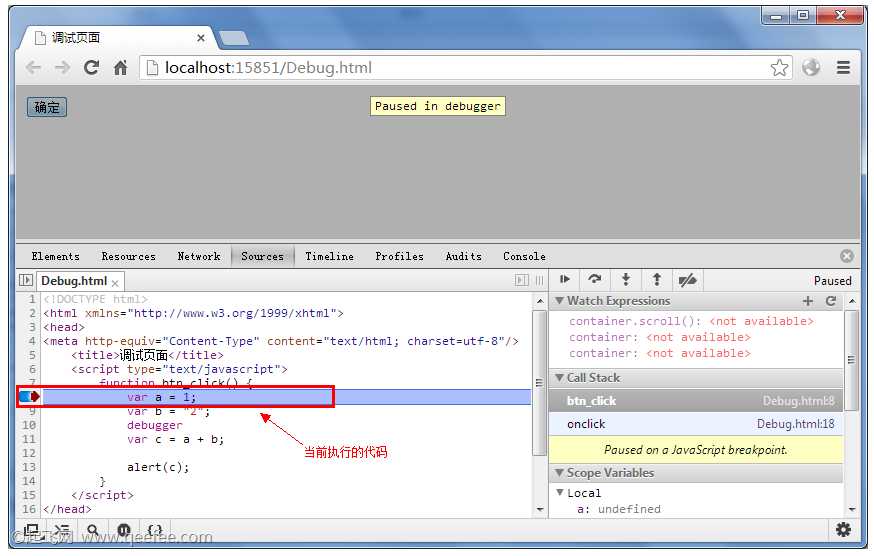
Task: Click the source editor scroll-up arrow
Action: coord(540,301)
